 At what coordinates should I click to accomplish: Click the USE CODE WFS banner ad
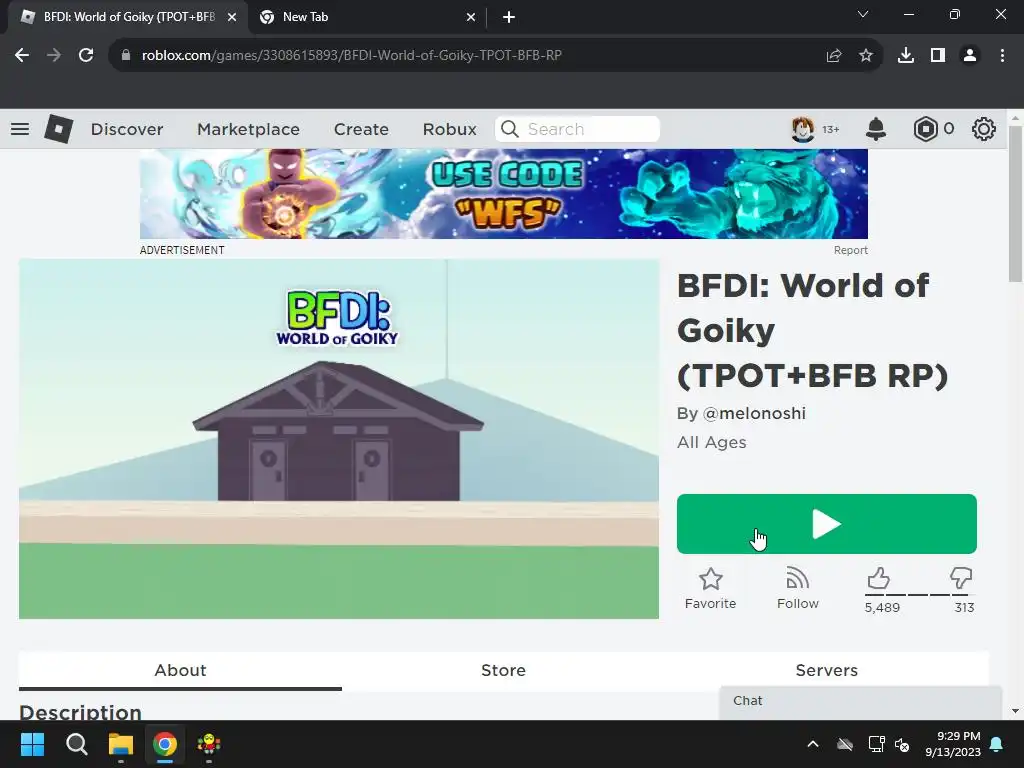tap(504, 194)
